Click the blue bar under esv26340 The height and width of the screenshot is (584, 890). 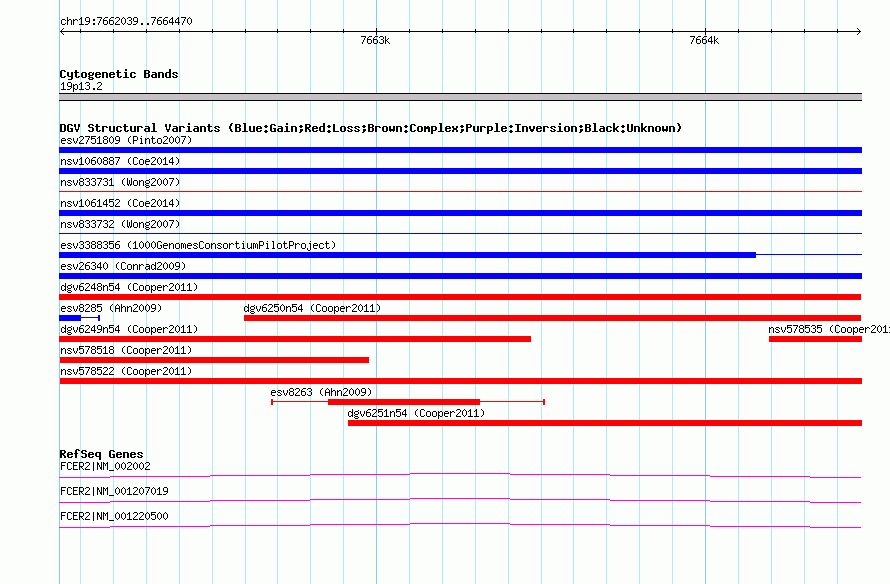click(460, 276)
